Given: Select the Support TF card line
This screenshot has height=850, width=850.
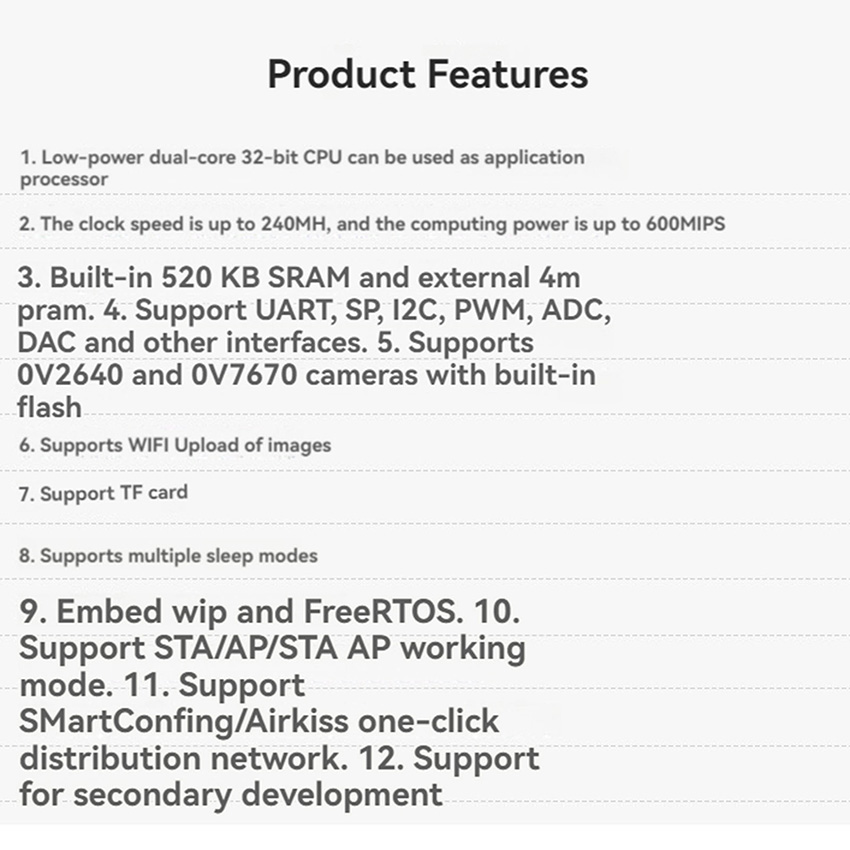Looking at the screenshot, I should pyautogui.click(x=103, y=493).
